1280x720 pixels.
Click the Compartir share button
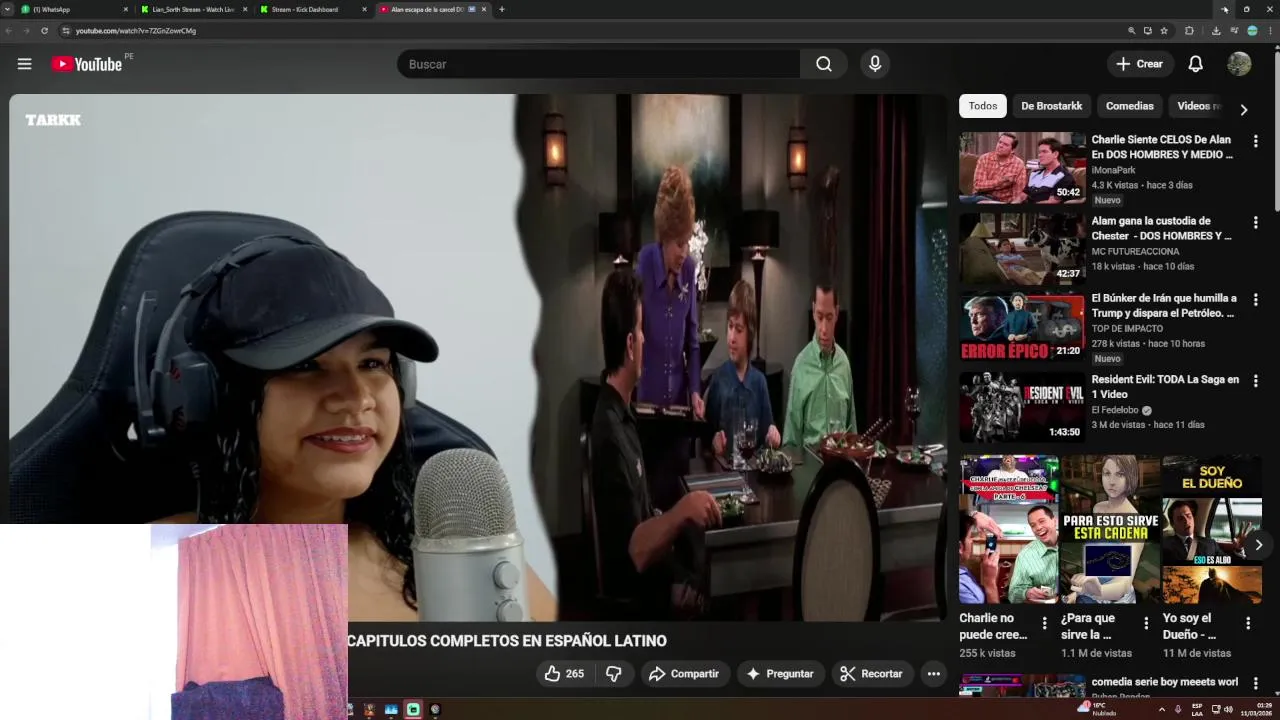click(685, 674)
